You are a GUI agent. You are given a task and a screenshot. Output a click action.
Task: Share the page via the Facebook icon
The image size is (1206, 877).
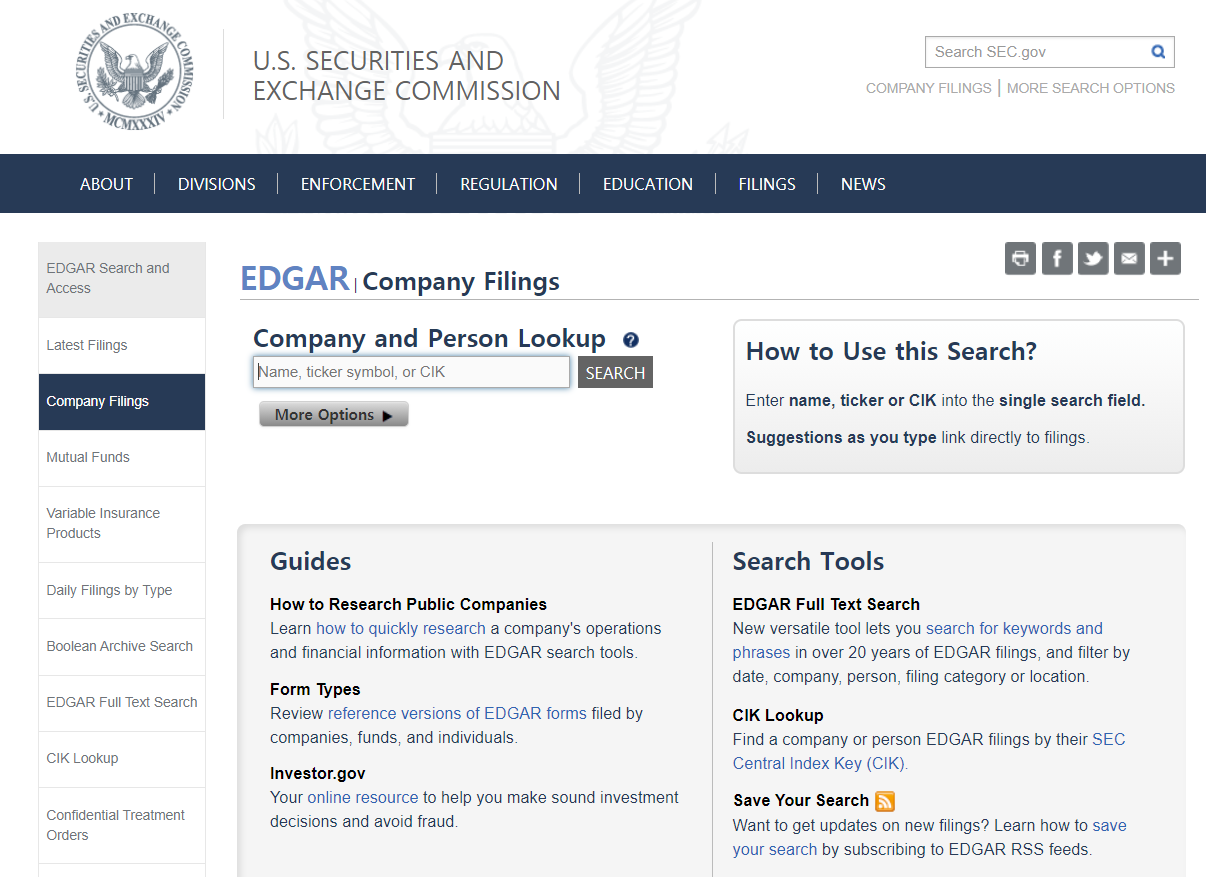coord(1056,258)
